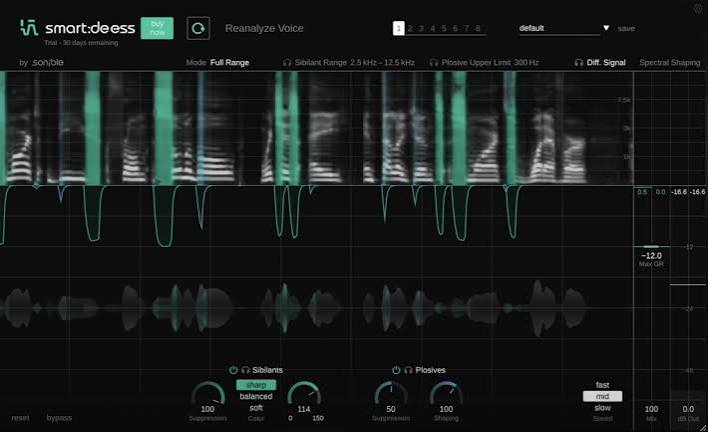Screen dimensions: 708x432
Task: Click the gain reduction meter value 0.5
Action: 642,192
